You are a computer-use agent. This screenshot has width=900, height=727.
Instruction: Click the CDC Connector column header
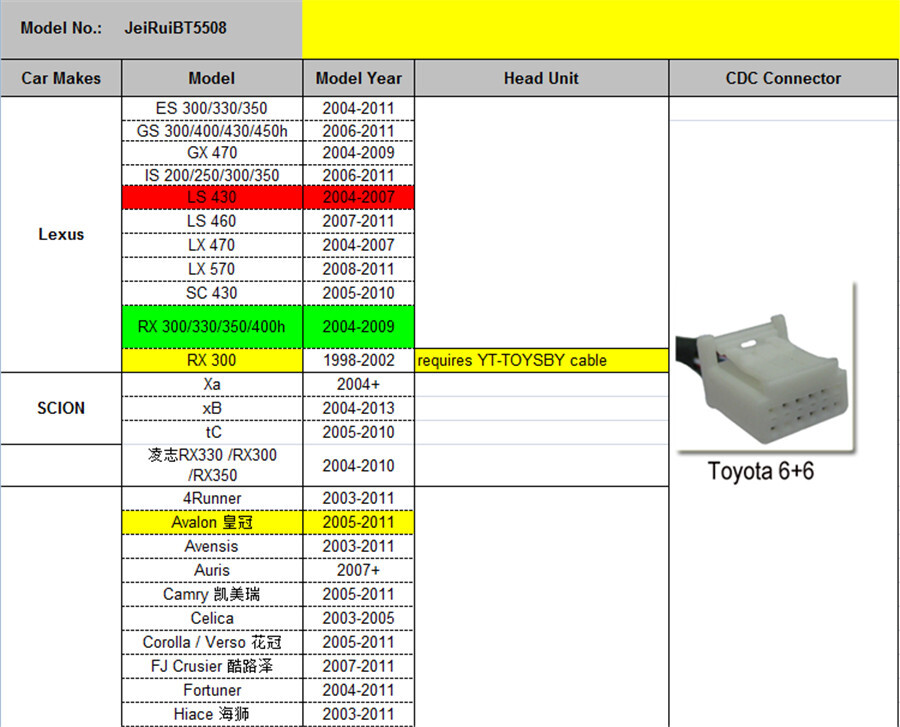click(x=783, y=78)
